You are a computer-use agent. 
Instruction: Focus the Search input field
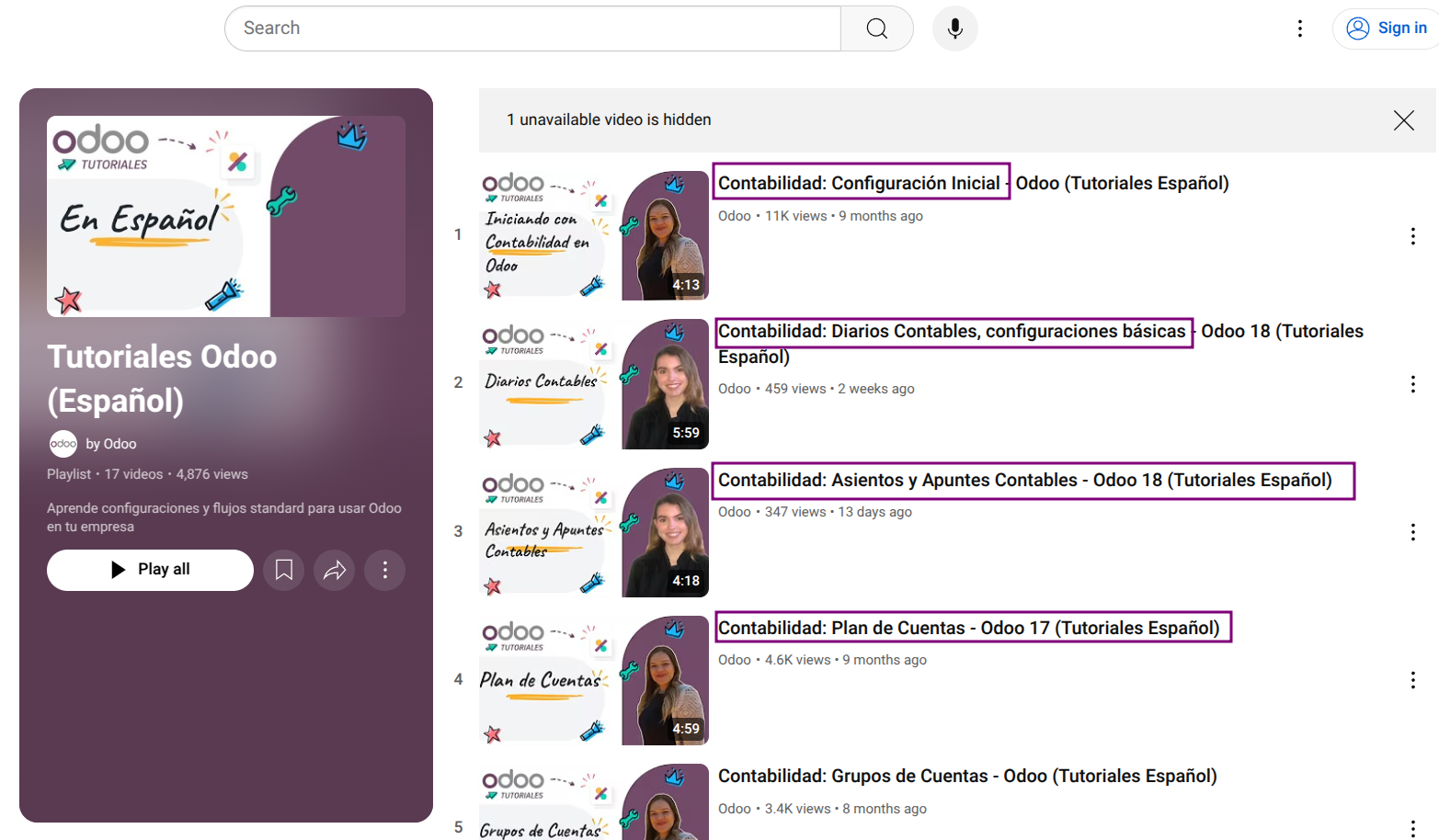532,28
